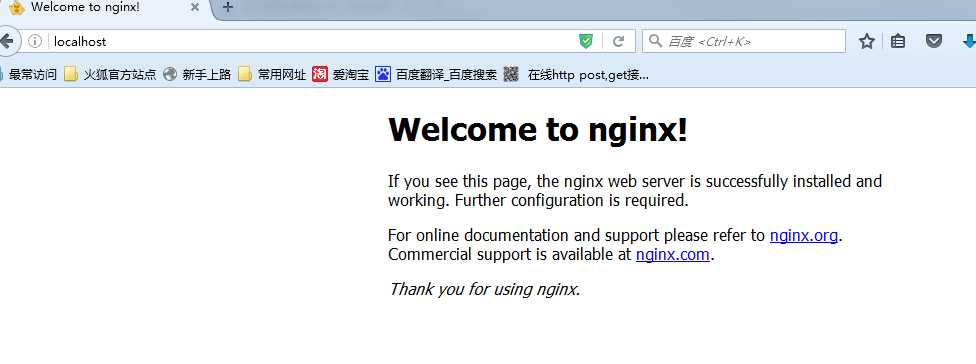The width and height of the screenshot is (976, 364).
Task: Open site information icon beside localhost
Action: coord(35,42)
